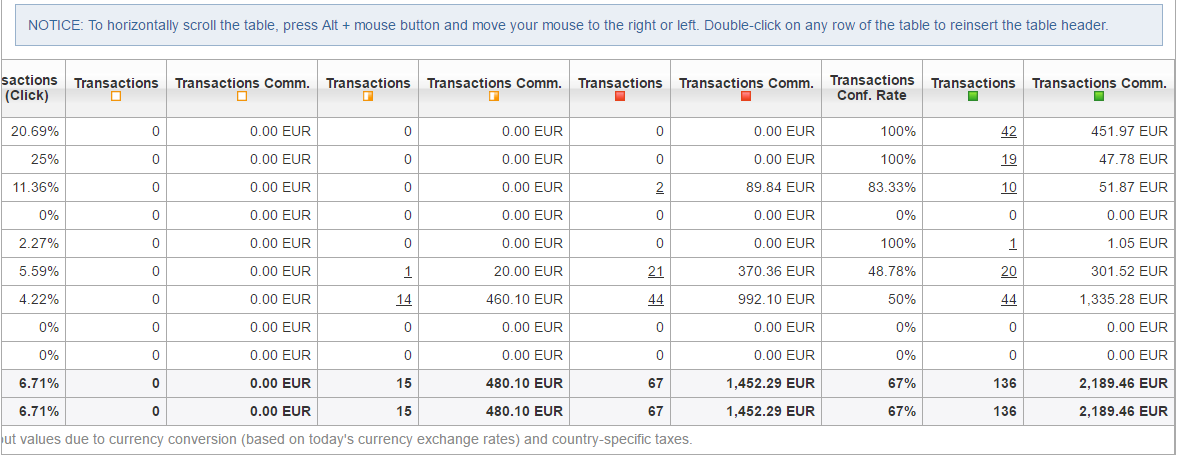The width and height of the screenshot is (1178, 455).
Task: Open the 14 transactions link
Action: tap(404, 299)
